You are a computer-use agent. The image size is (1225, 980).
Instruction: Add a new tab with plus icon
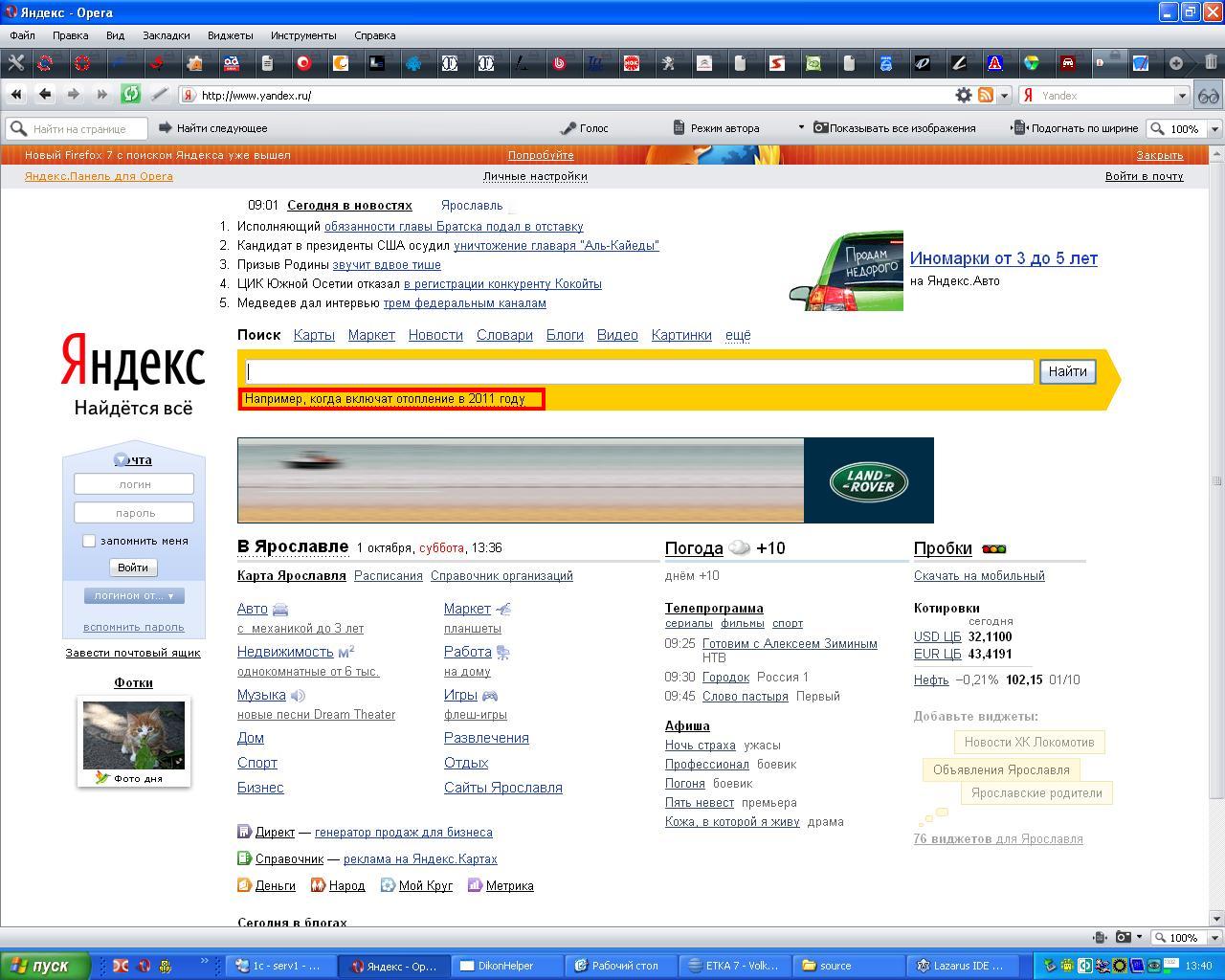pyautogui.click(x=1175, y=63)
